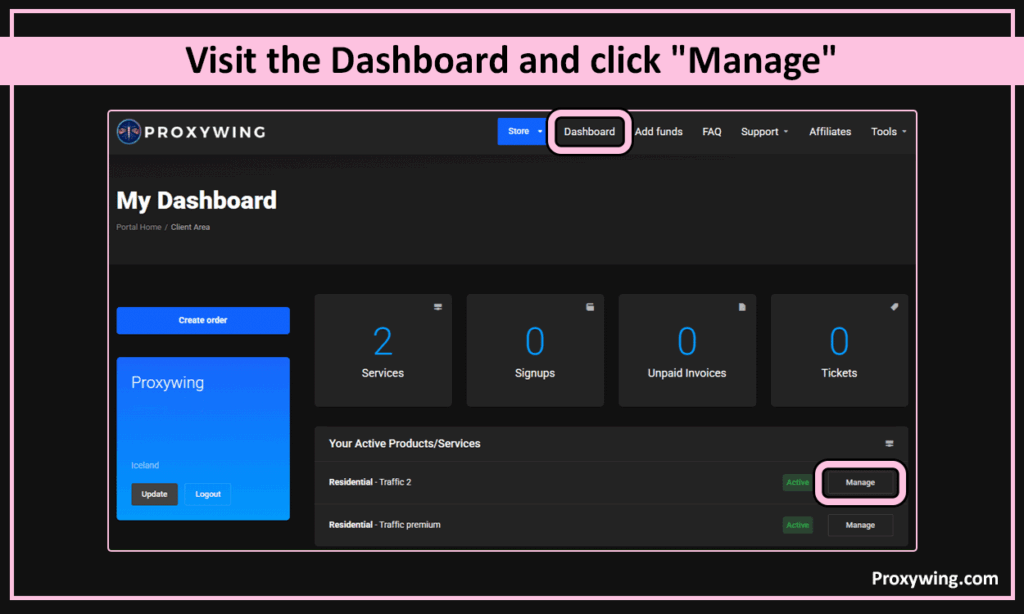Follow the Portal Home breadcrumb link
The height and width of the screenshot is (614, 1024).
[x=138, y=227]
